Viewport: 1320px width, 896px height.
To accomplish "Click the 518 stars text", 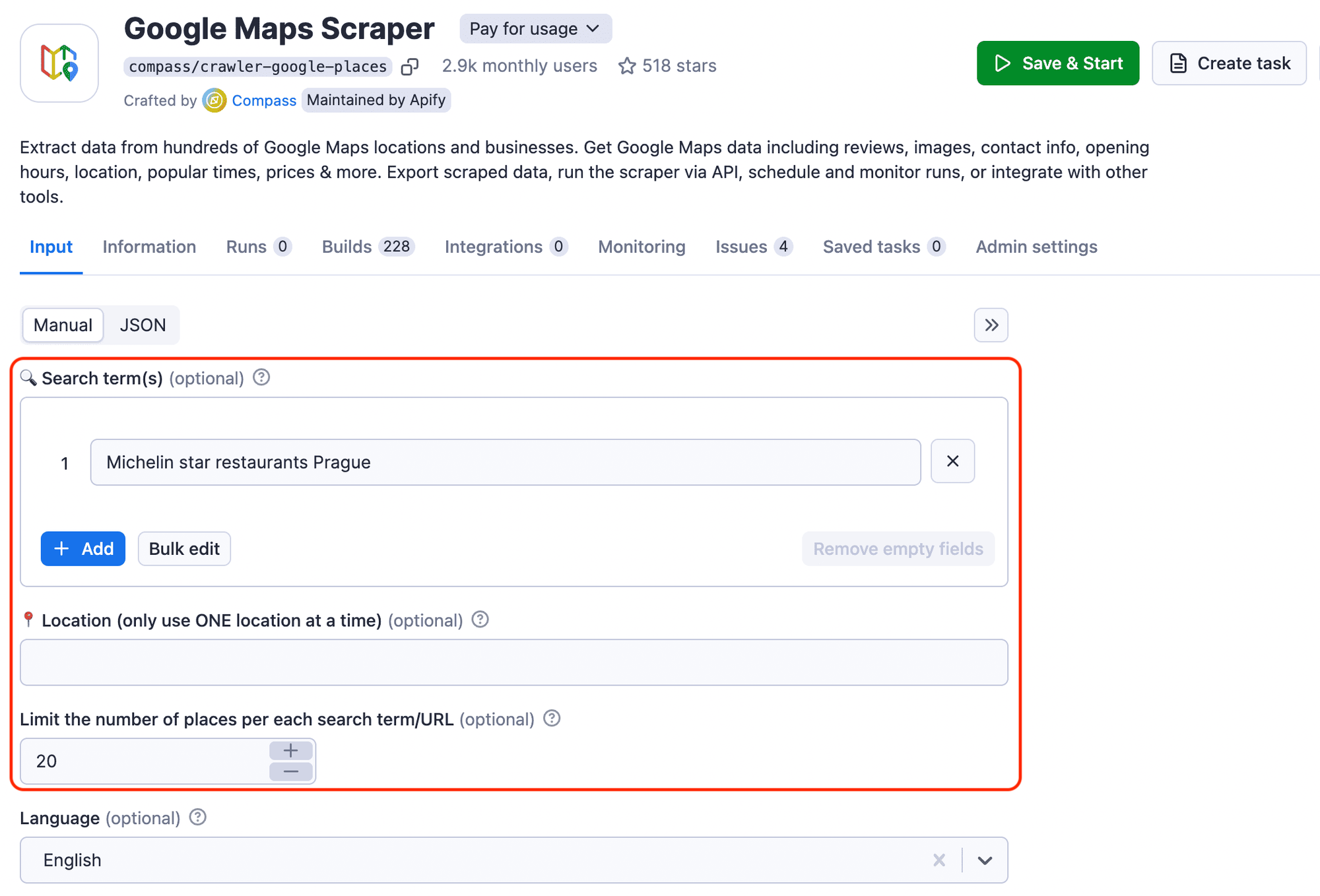I will 679,66.
